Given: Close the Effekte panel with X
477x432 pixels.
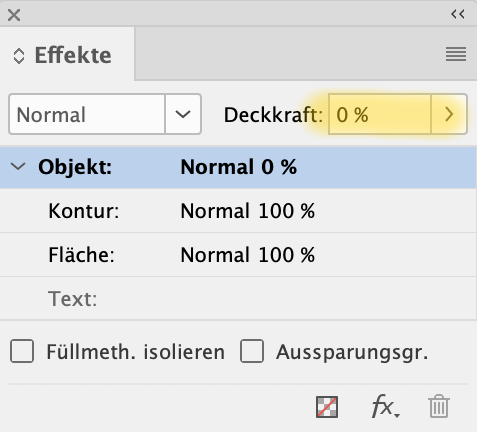Looking at the screenshot, I should click(x=14, y=15).
